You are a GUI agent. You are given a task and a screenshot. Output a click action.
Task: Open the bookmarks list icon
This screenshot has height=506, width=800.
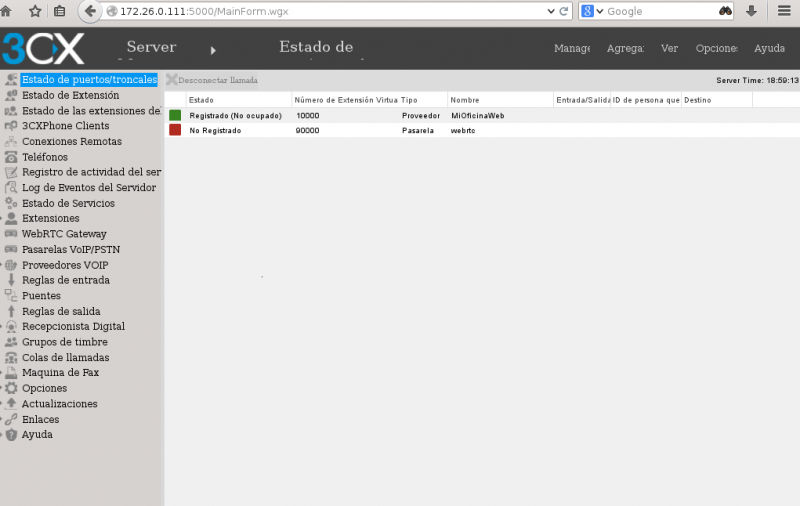[x=60, y=11]
